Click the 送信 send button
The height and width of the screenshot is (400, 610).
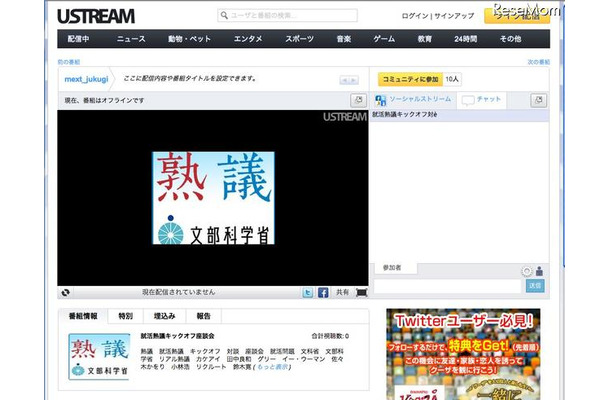pos(535,286)
